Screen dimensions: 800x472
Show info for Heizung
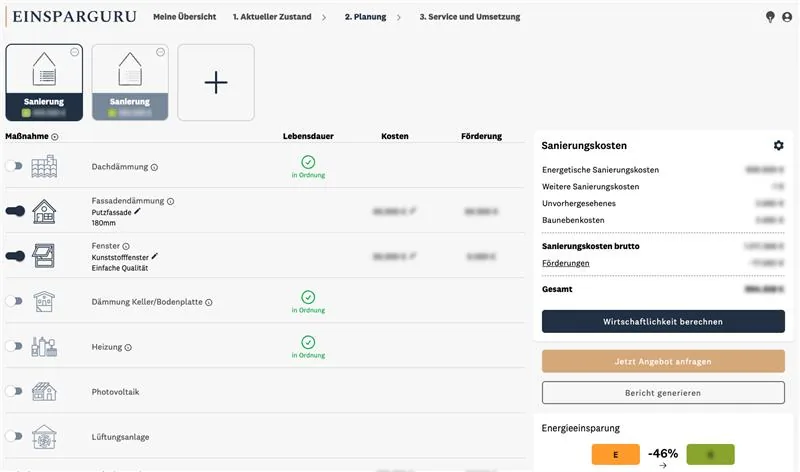coord(128,347)
